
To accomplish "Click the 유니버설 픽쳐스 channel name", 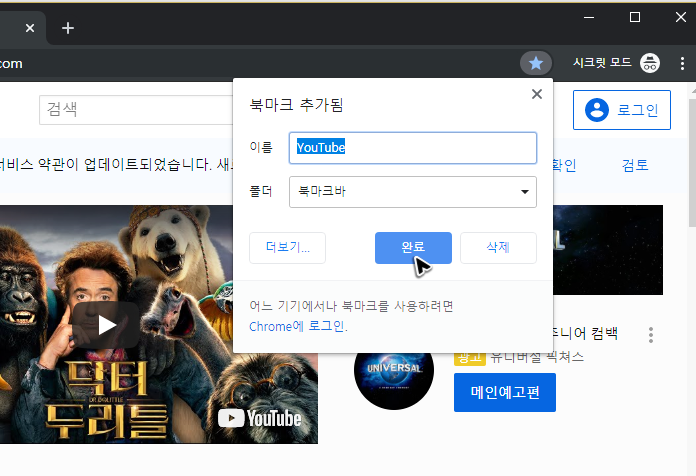I will click(x=537, y=357).
